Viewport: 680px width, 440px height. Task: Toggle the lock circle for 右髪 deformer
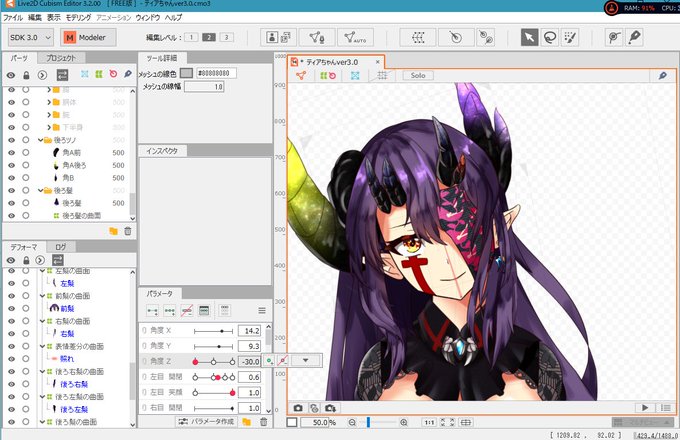[x=26, y=333]
